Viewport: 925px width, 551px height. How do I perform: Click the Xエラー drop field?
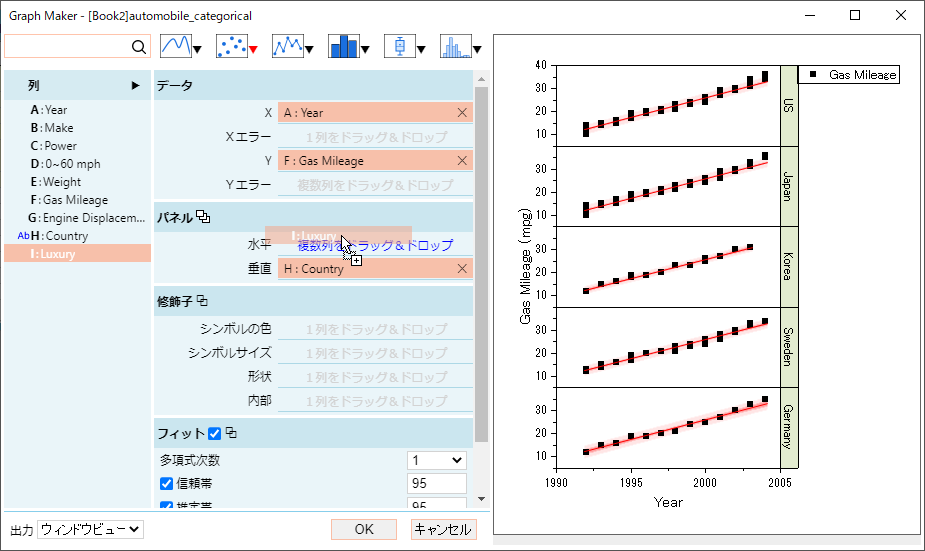[375, 137]
